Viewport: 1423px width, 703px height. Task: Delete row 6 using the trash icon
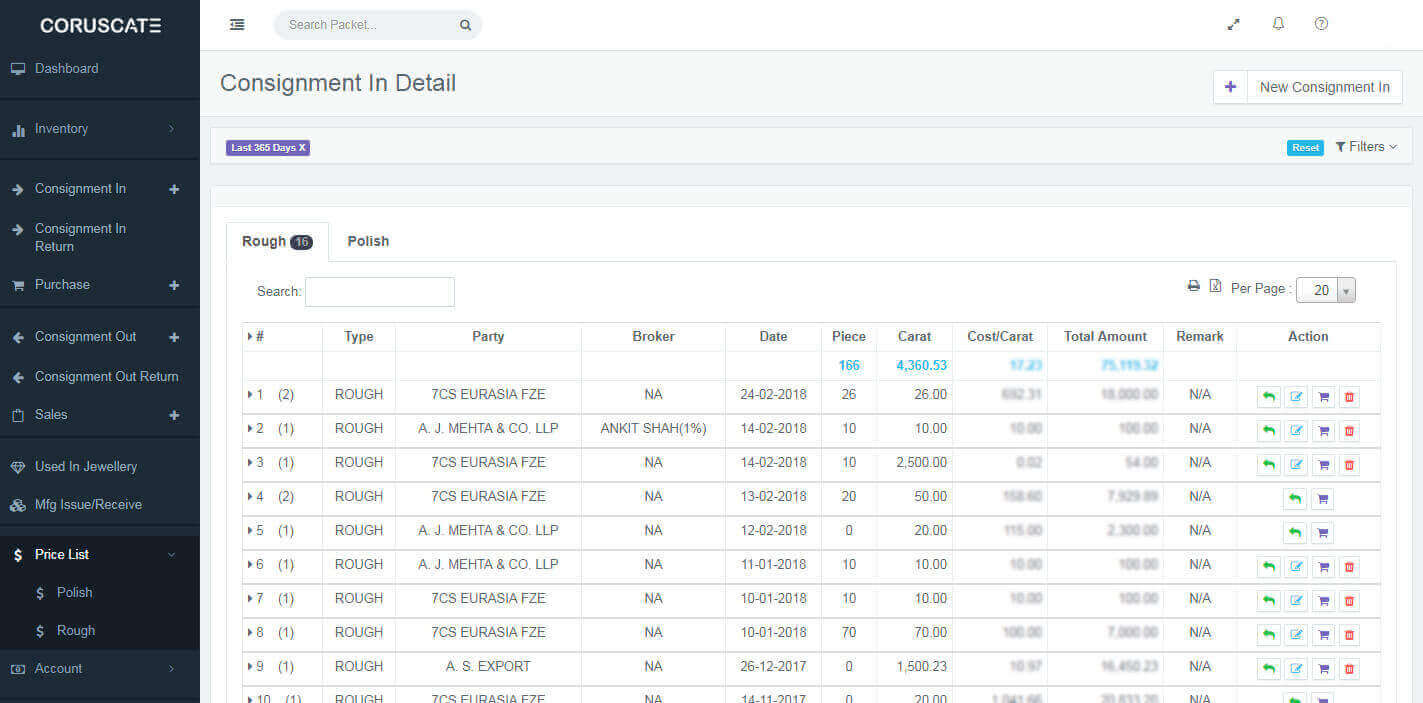pyautogui.click(x=1349, y=567)
